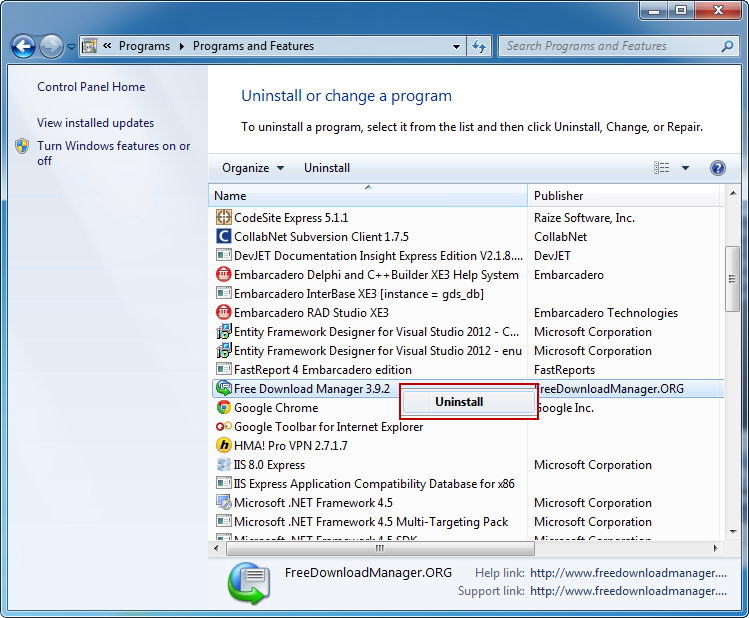Screen dimensions: 749x618
Task: Click the Google Toolbar icon
Action: click(x=223, y=426)
